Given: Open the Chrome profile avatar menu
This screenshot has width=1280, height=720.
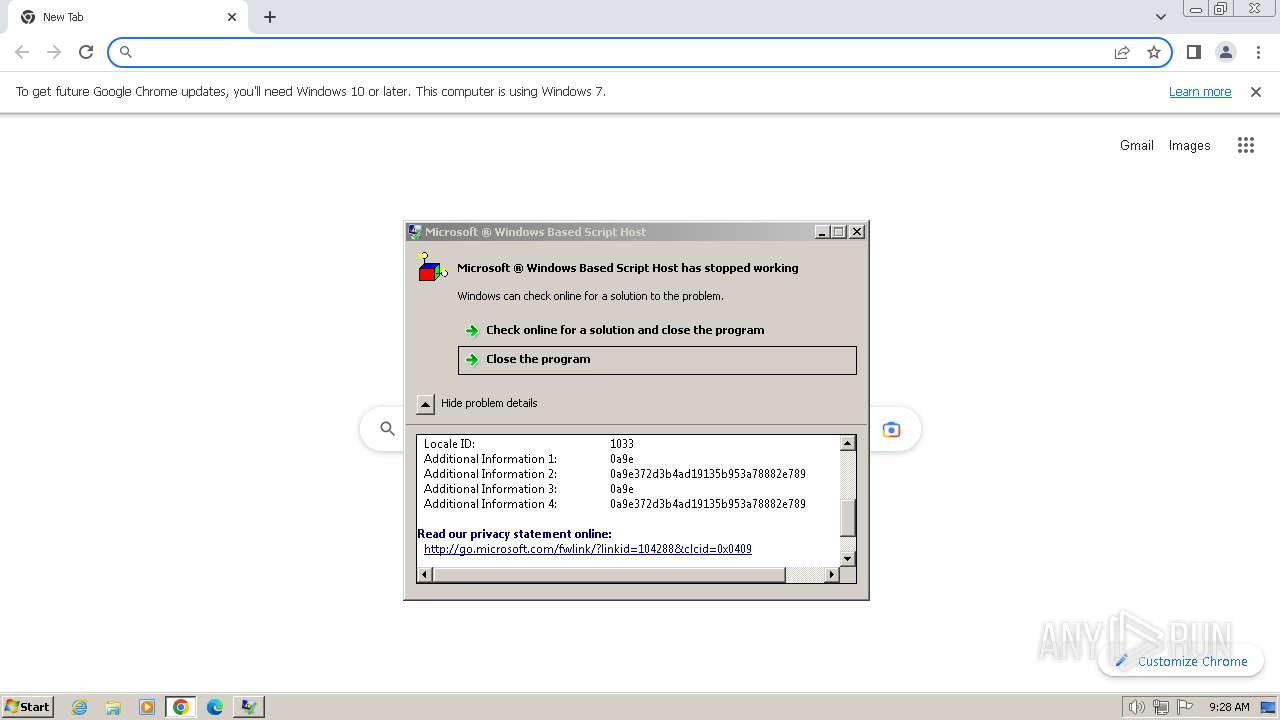Looking at the screenshot, I should coord(1226,52).
